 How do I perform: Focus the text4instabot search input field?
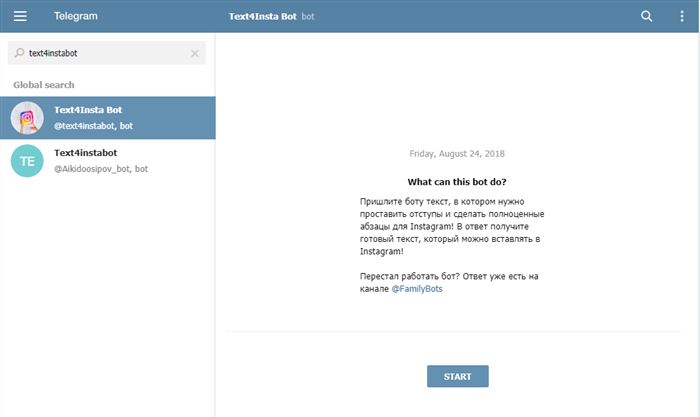pos(107,53)
